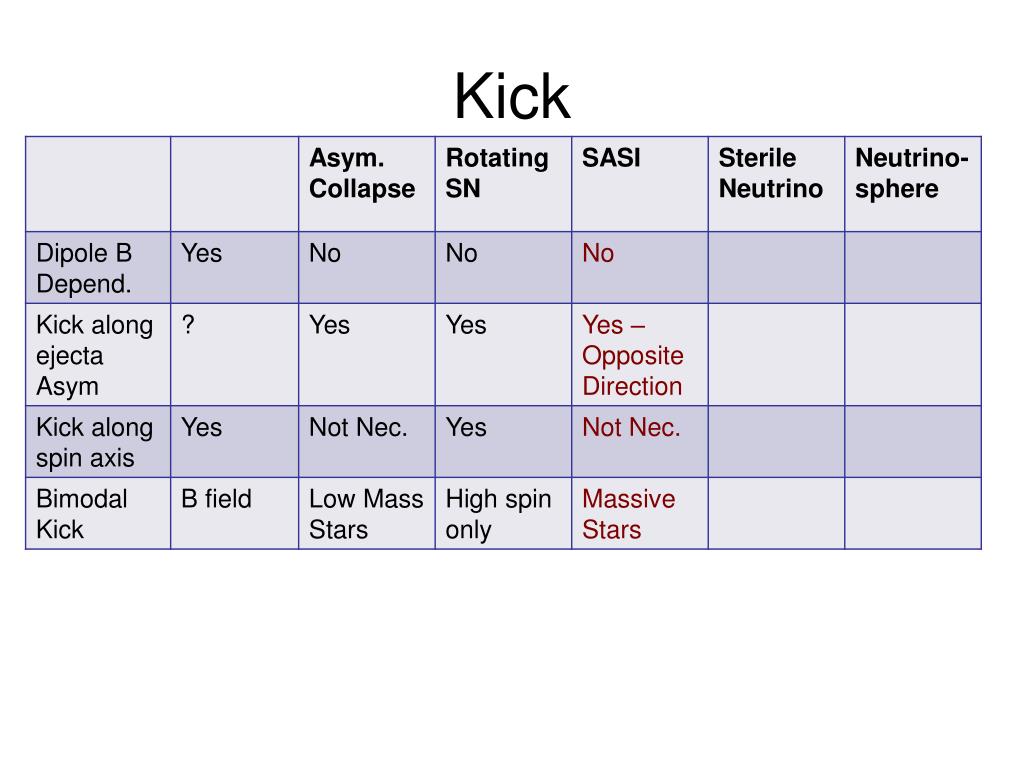1024x768 pixels.
Task: Click the 'High spin only' cell
Action: pyautogui.click(x=503, y=513)
